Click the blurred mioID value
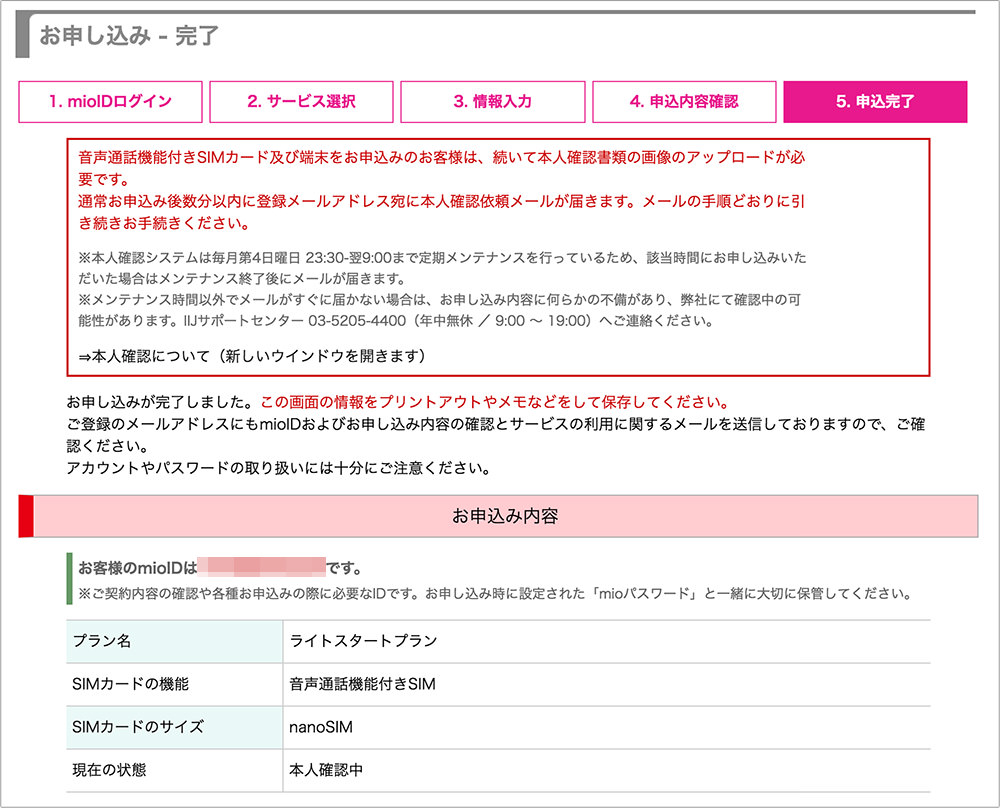Viewport: 1000px width, 808px height. point(261,567)
